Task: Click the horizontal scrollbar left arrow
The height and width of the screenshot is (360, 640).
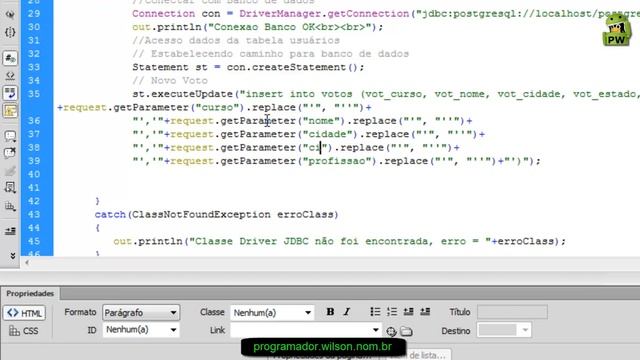Action: tap(27, 262)
